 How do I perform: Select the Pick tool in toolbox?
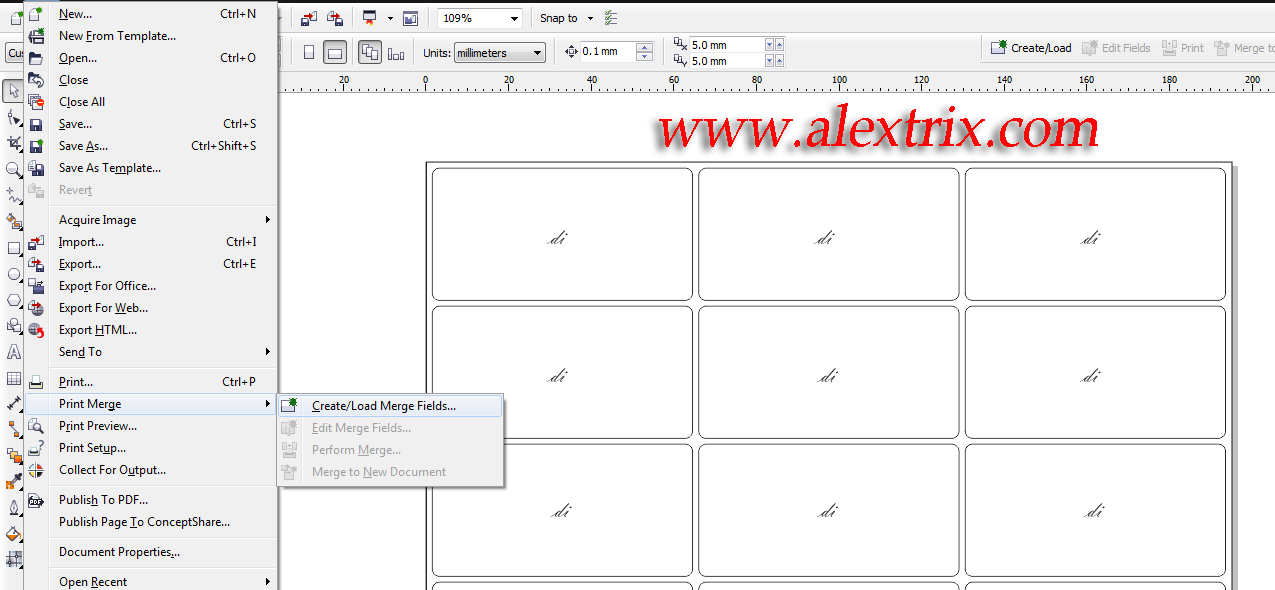click(13, 91)
